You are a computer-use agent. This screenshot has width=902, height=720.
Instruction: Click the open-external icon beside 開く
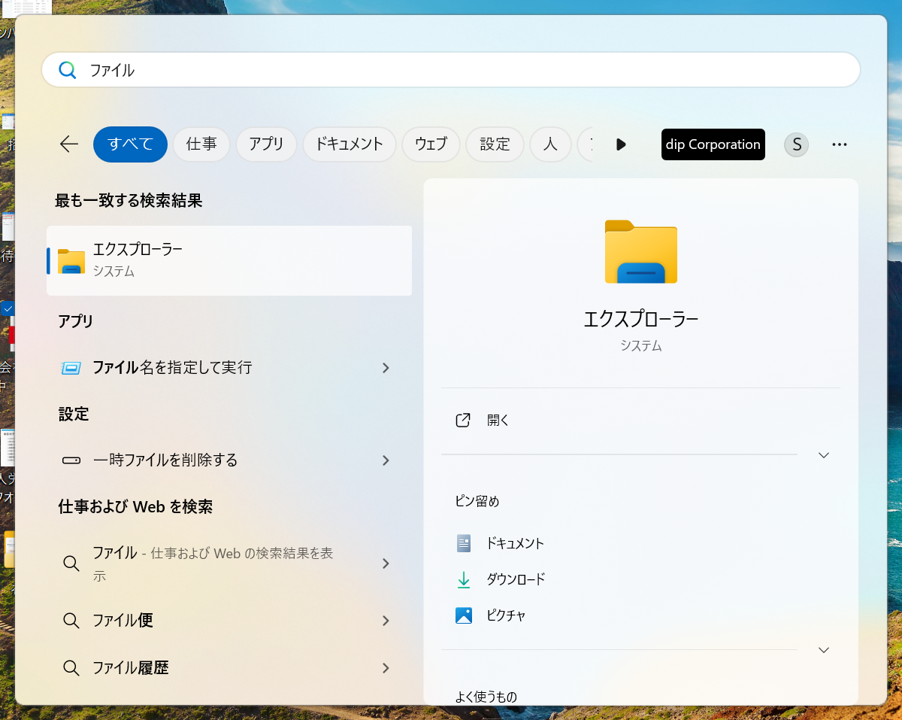pos(463,420)
